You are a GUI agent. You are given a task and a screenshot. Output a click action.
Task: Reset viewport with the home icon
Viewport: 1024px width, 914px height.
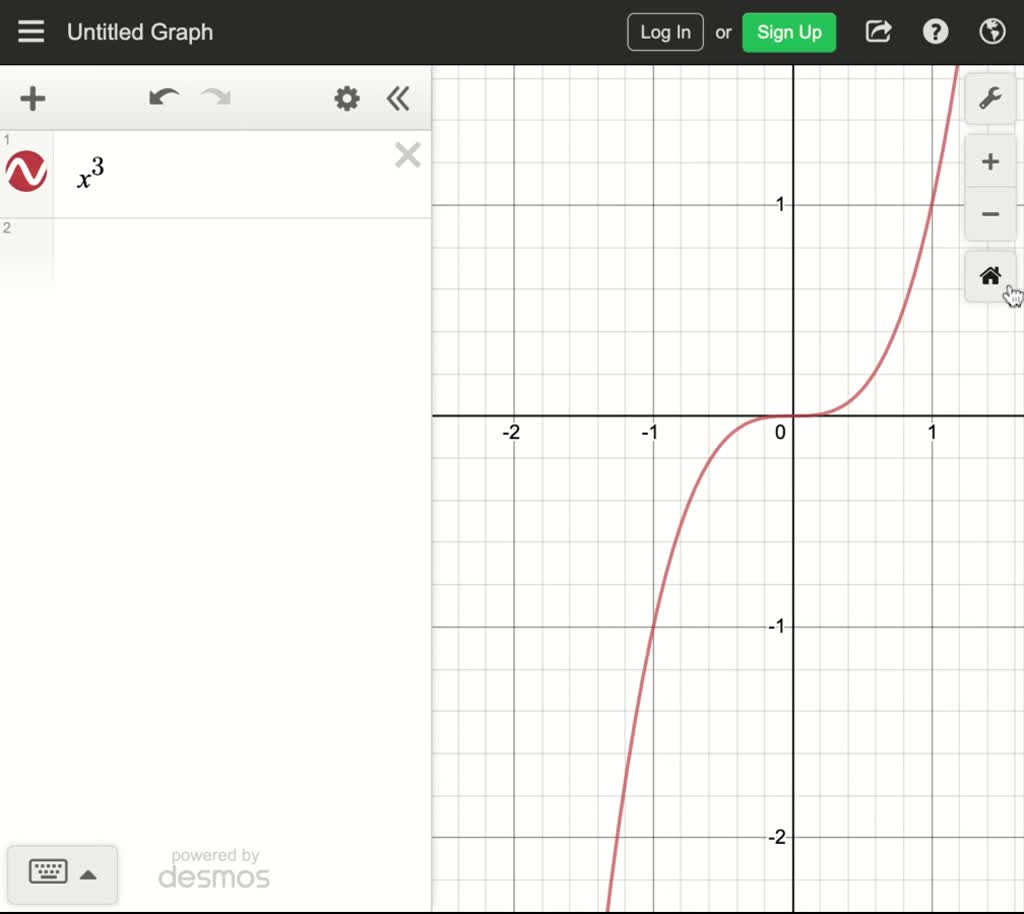[x=989, y=274]
